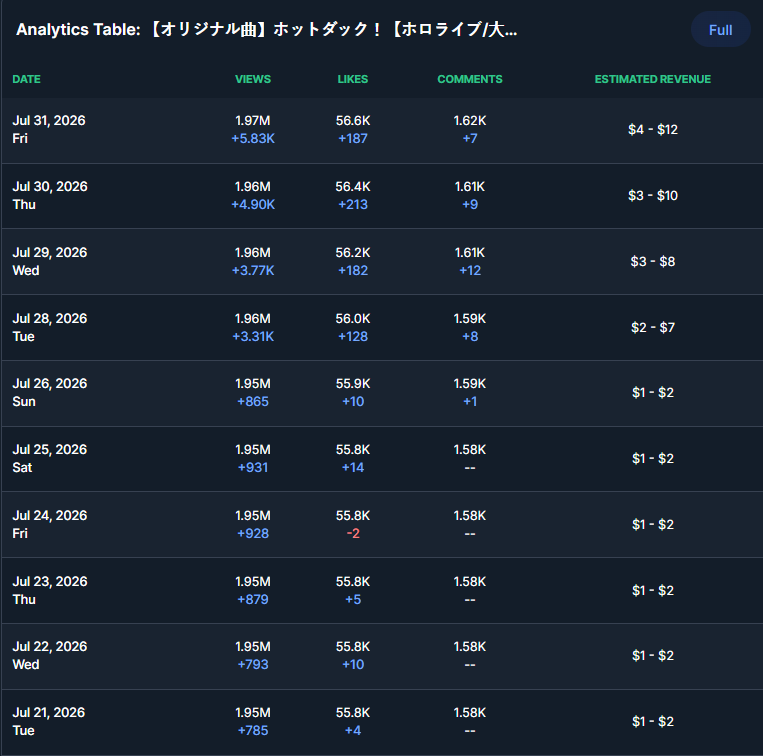763x756 pixels.
Task: Click the +931 views change
Action: point(253,468)
